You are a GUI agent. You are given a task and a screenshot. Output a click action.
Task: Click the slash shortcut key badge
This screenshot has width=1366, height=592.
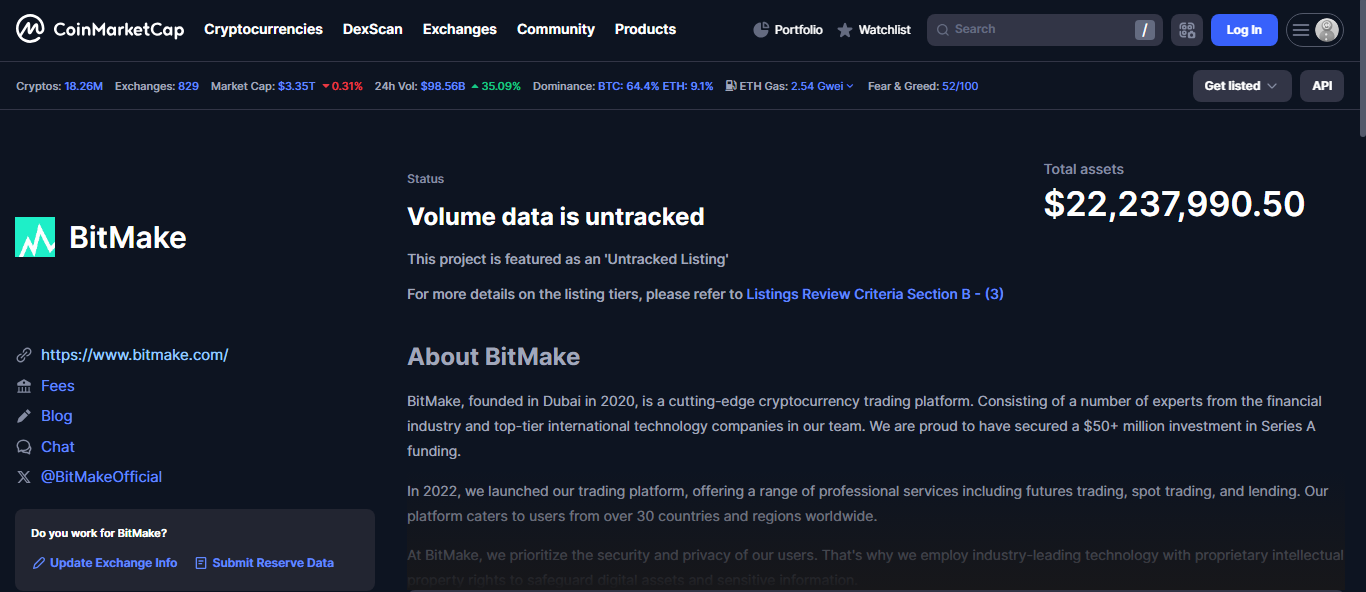click(x=1145, y=30)
